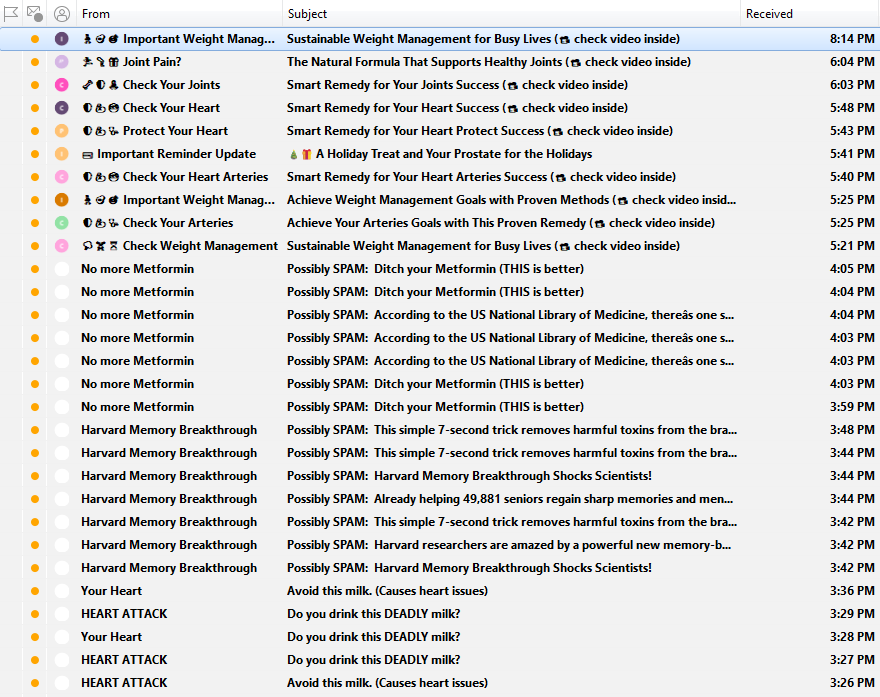Sort messages by Subject column header
The image size is (880, 697).
tap(510, 14)
